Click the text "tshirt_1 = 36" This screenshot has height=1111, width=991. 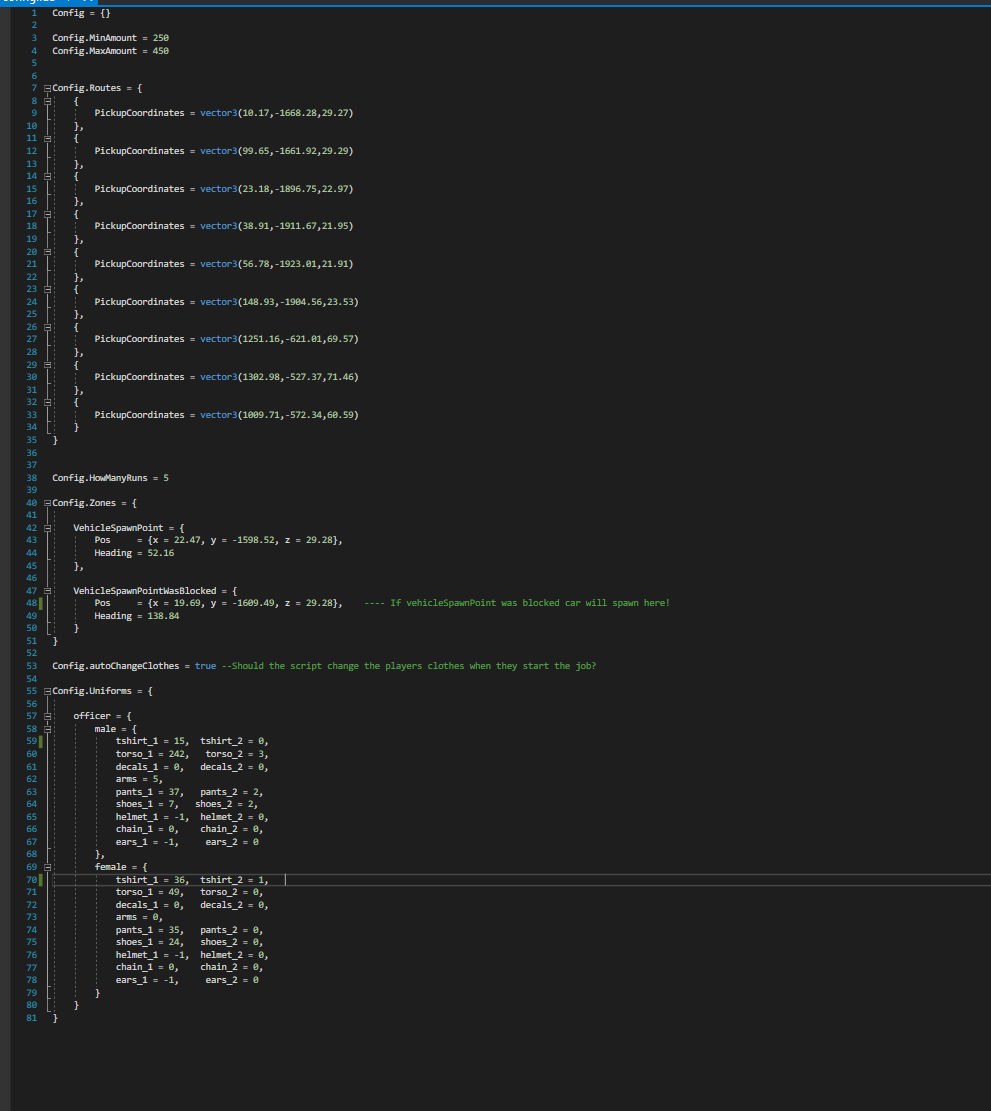150,880
